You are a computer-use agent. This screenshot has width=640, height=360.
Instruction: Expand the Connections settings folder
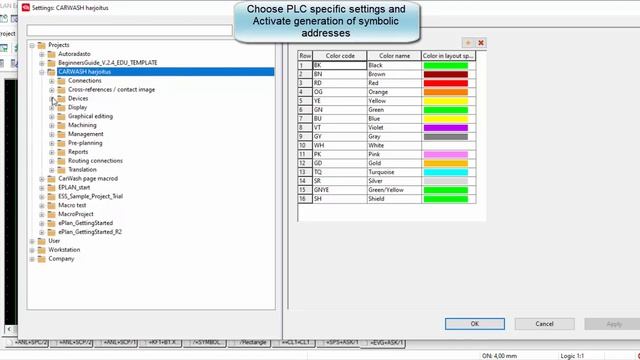[x=52, y=81]
